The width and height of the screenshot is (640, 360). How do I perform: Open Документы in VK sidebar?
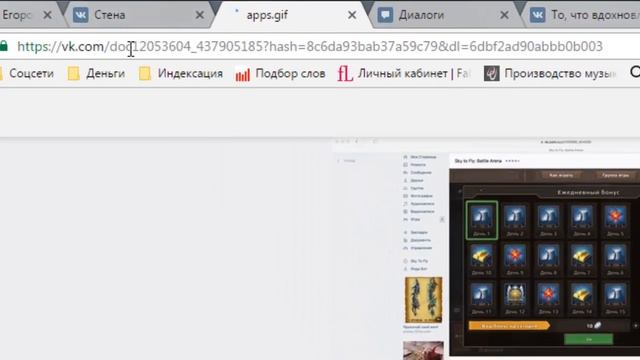click(x=416, y=240)
